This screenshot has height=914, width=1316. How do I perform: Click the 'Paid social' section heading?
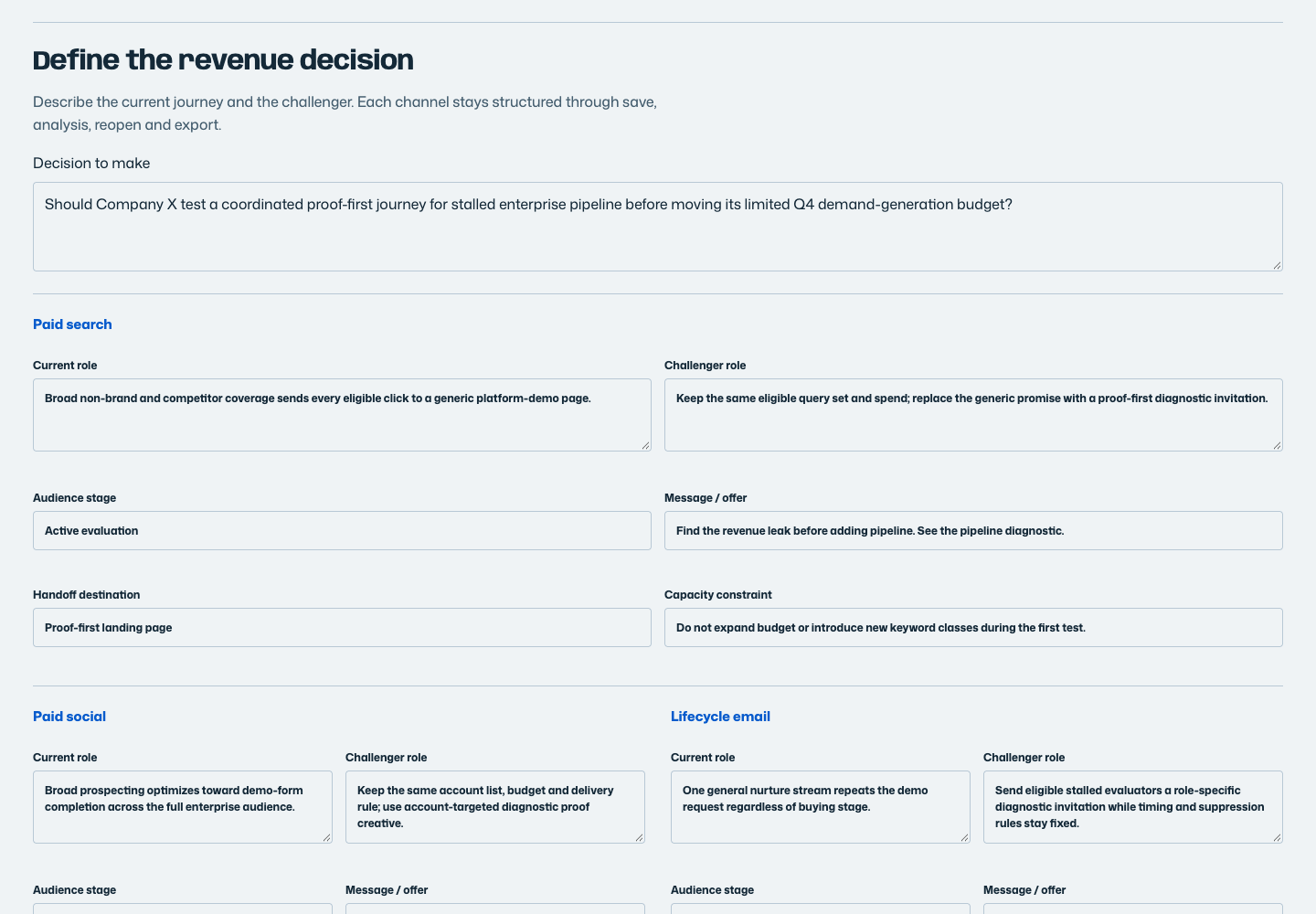click(69, 717)
